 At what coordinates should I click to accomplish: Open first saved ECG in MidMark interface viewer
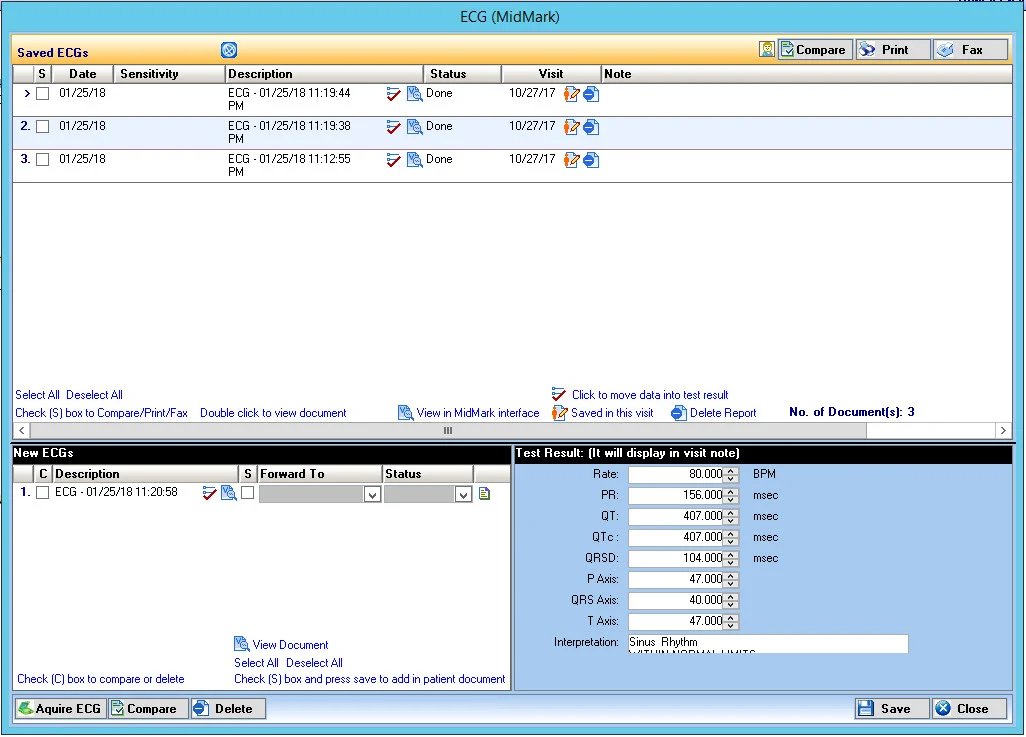click(415, 93)
